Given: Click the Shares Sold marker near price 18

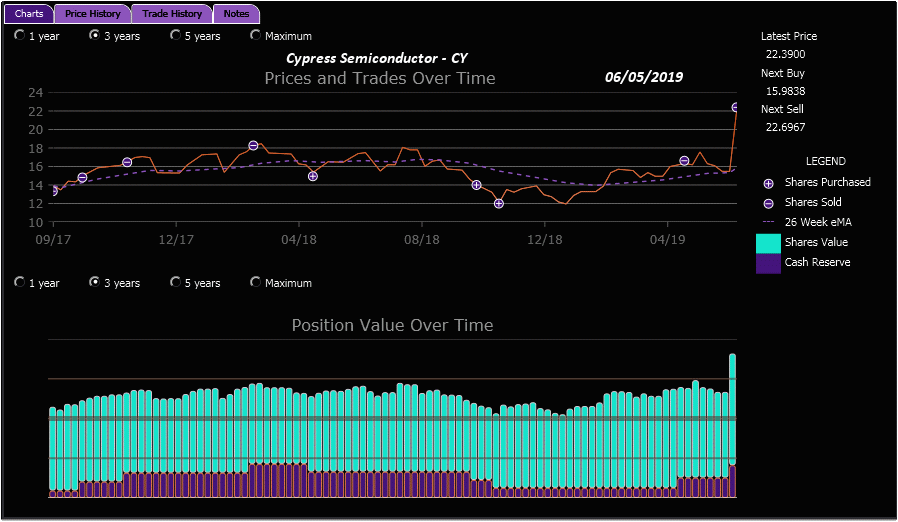Looking at the screenshot, I should [x=253, y=146].
